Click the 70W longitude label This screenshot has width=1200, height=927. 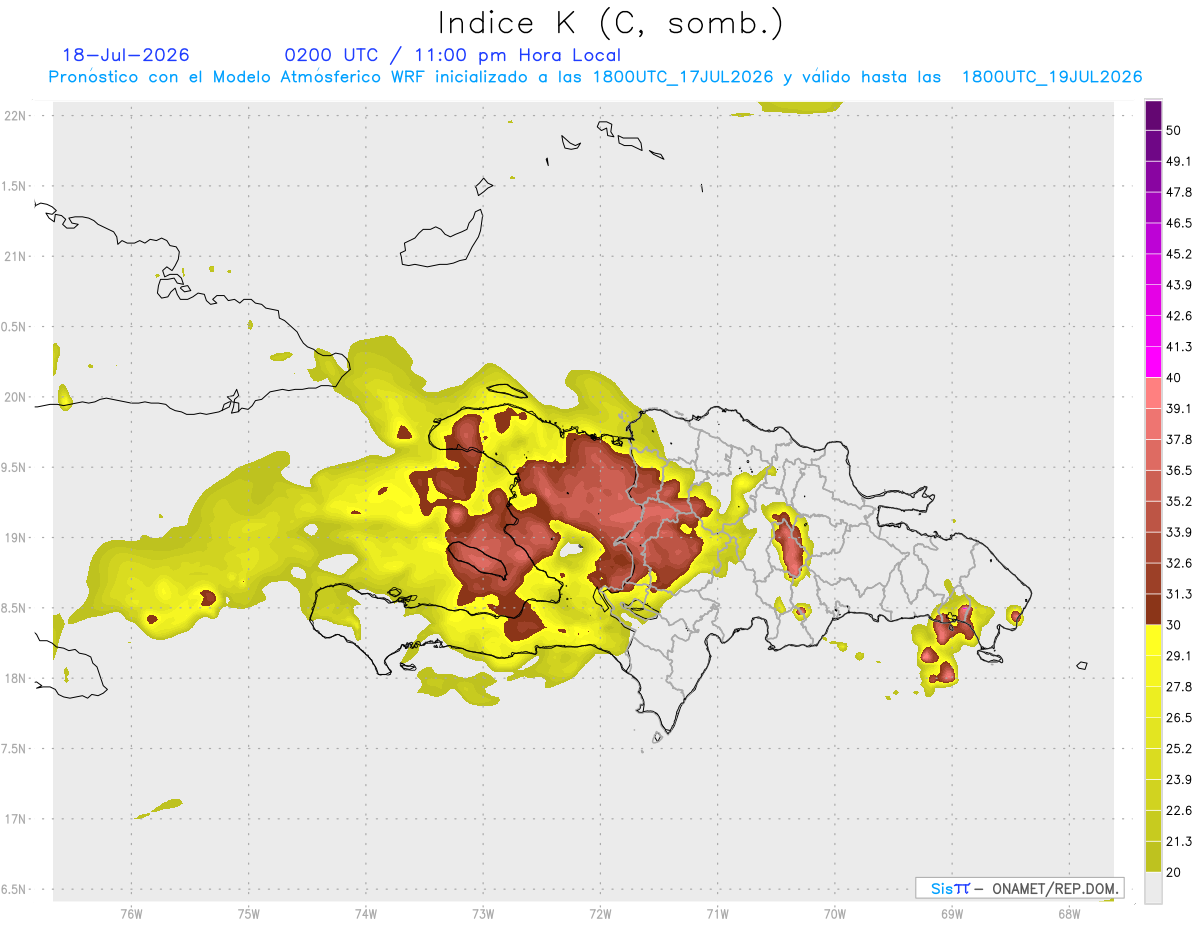pos(835,913)
